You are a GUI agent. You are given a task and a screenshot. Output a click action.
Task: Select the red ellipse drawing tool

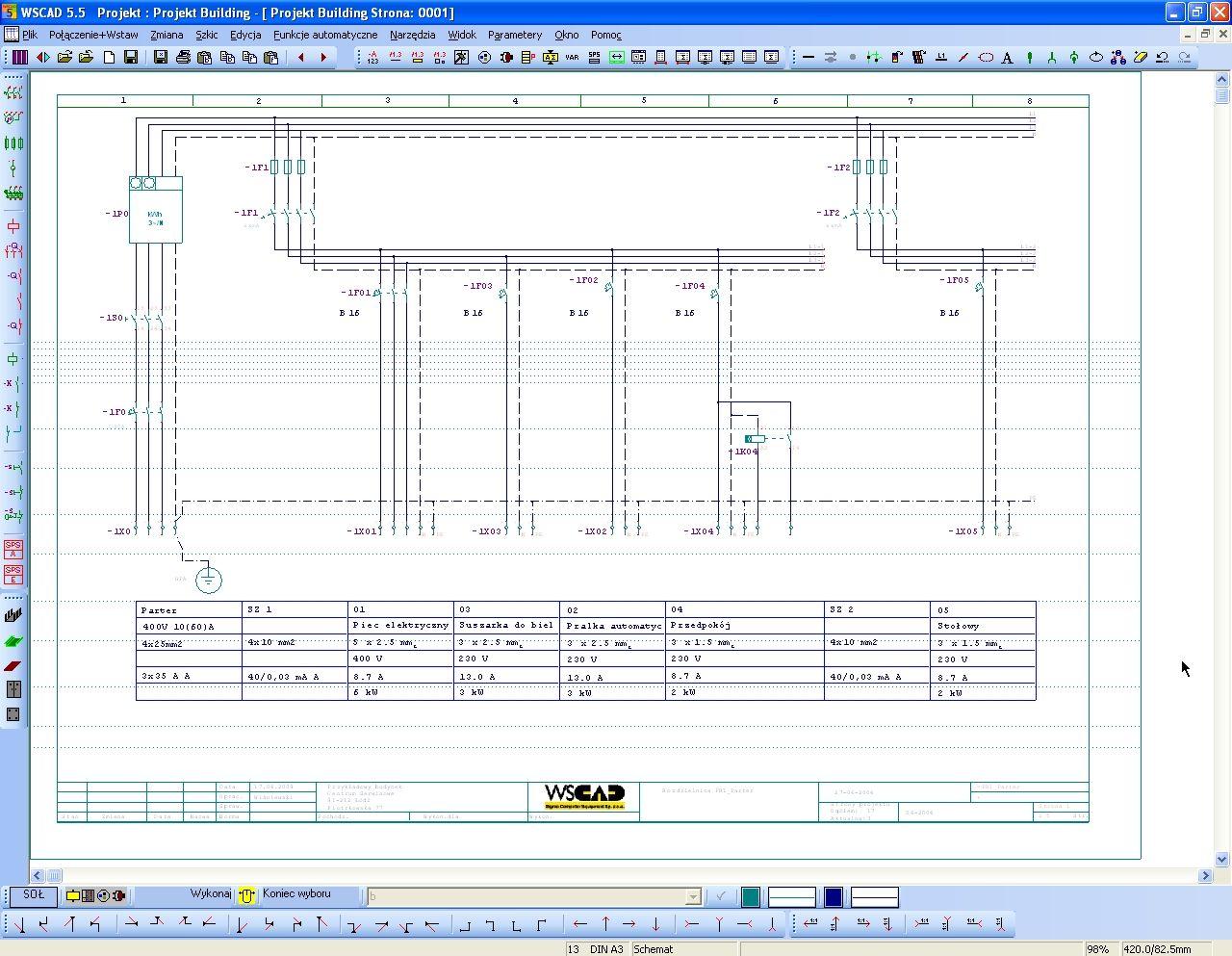[986, 58]
